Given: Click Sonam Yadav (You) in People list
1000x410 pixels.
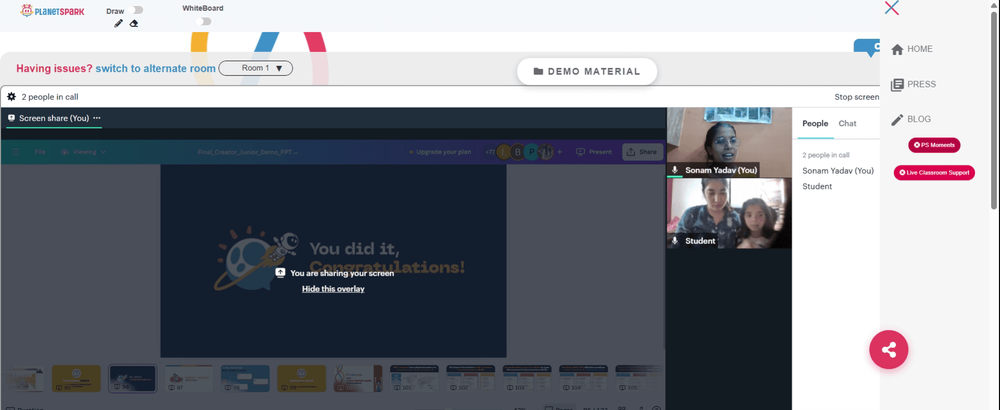Looking at the screenshot, I should (838, 171).
